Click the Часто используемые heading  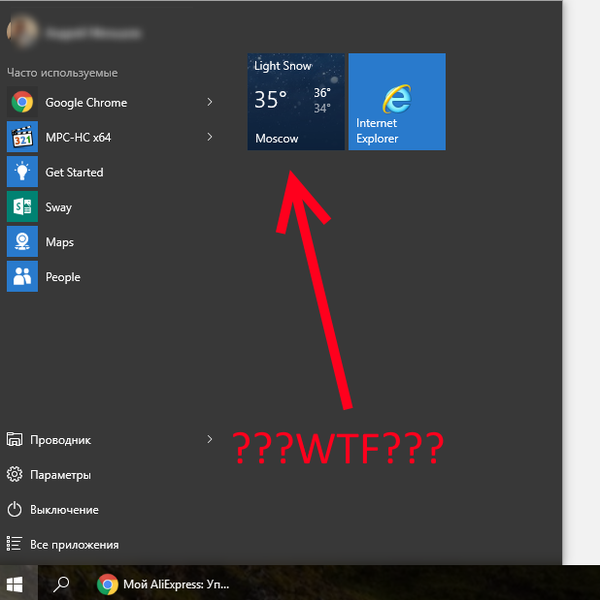[62, 73]
